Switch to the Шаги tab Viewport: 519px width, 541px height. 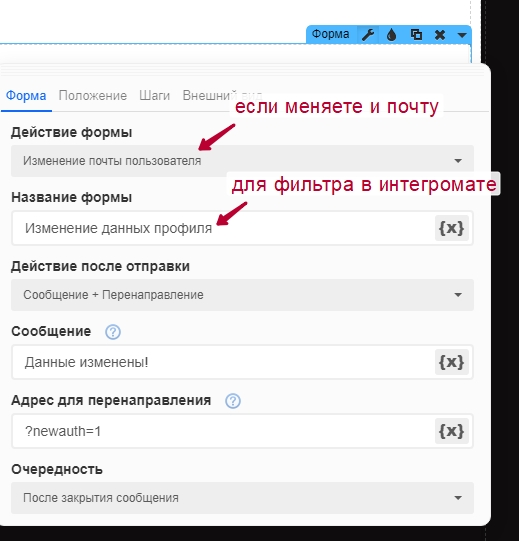(154, 96)
